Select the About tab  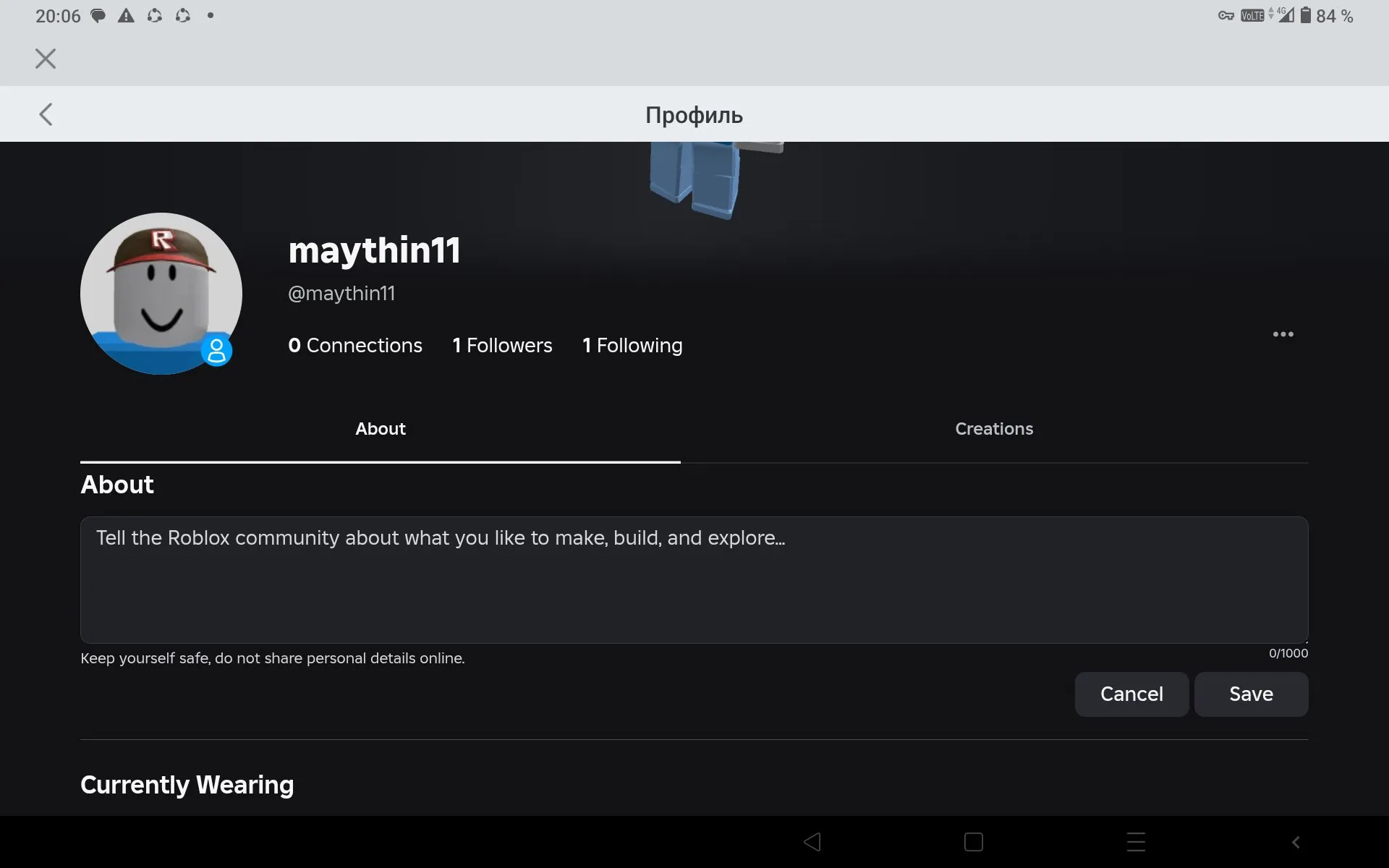pyautogui.click(x=380, y=429)
